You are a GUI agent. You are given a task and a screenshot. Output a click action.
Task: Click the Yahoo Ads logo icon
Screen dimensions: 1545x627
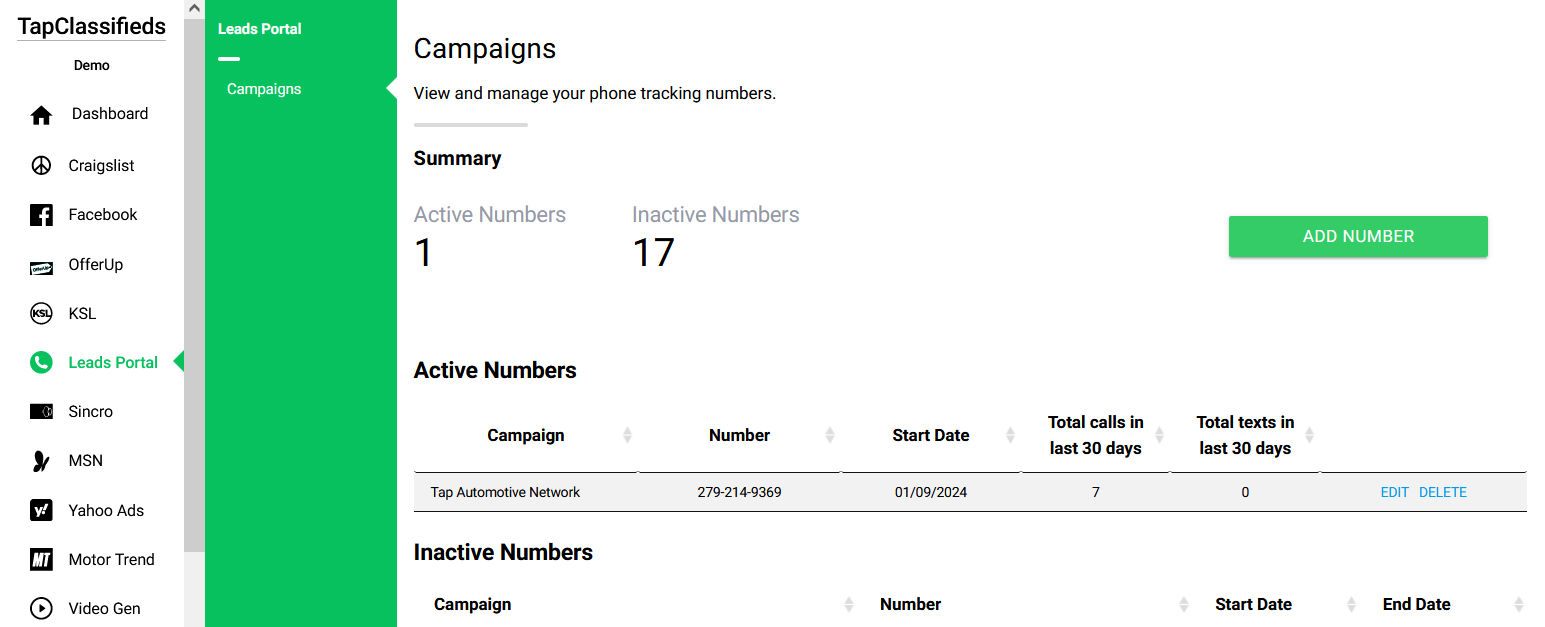coord(41,510)
